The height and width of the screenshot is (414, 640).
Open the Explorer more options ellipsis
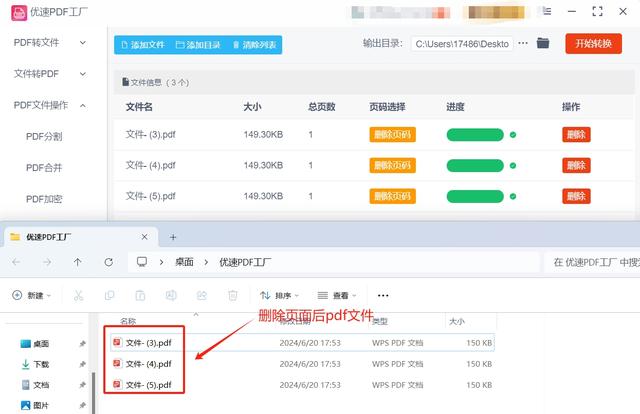coord(383,296)
